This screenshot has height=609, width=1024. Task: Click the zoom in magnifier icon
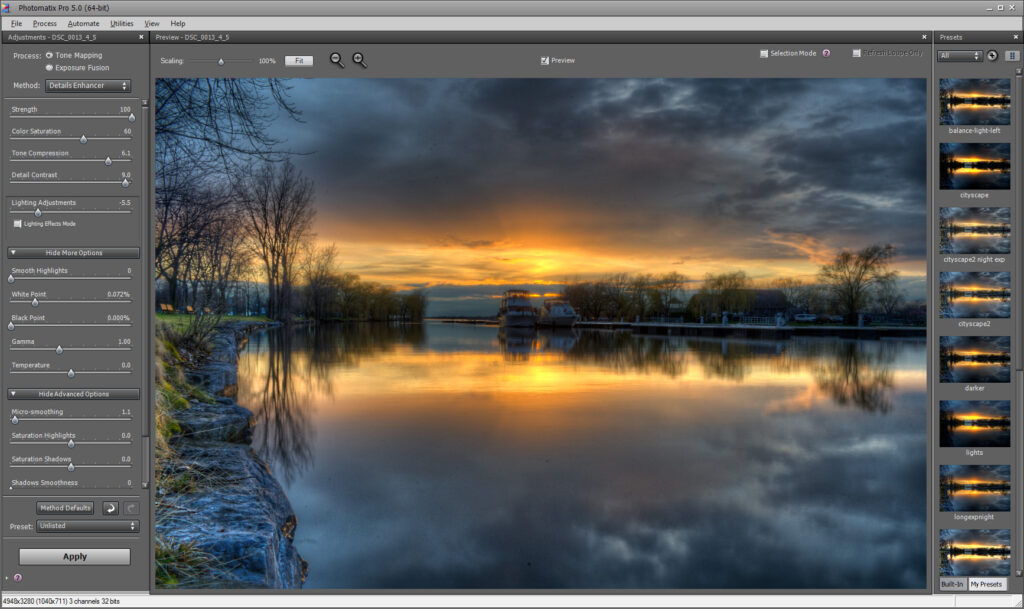359,60
